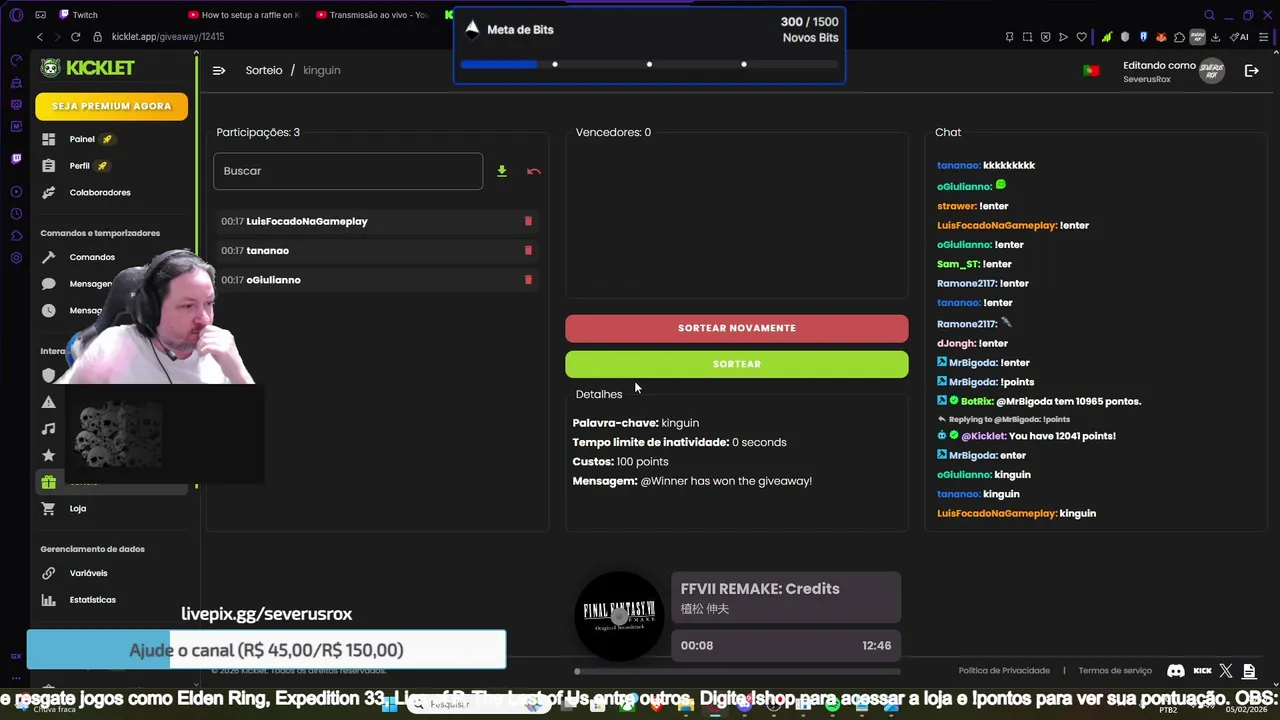Collapse the Kicklet sidebar menu icon
The height and width of the screenshot is (720, 1280).
coord(219,70)
